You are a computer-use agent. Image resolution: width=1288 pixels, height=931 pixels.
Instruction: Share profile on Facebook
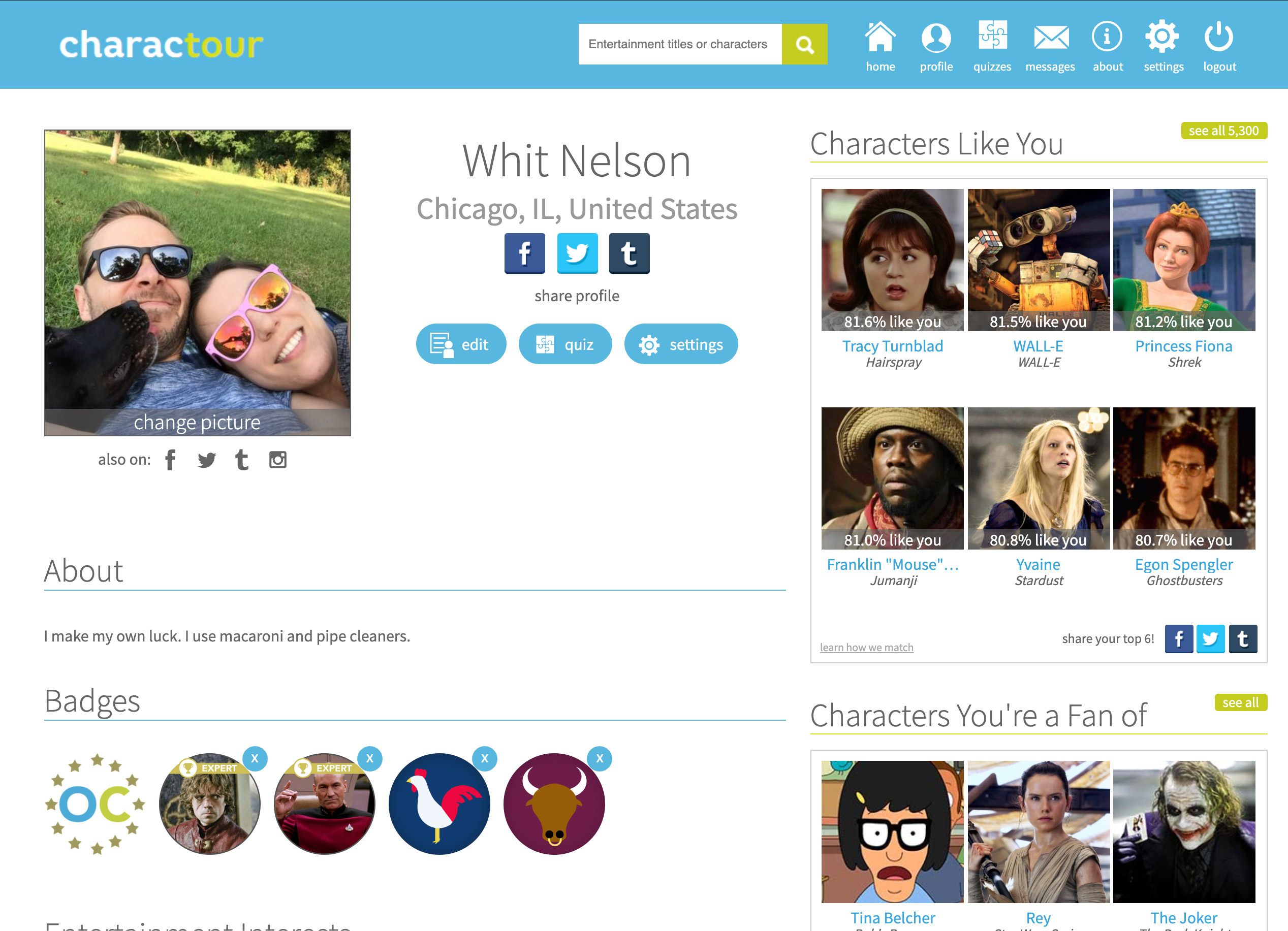(524, 254)
